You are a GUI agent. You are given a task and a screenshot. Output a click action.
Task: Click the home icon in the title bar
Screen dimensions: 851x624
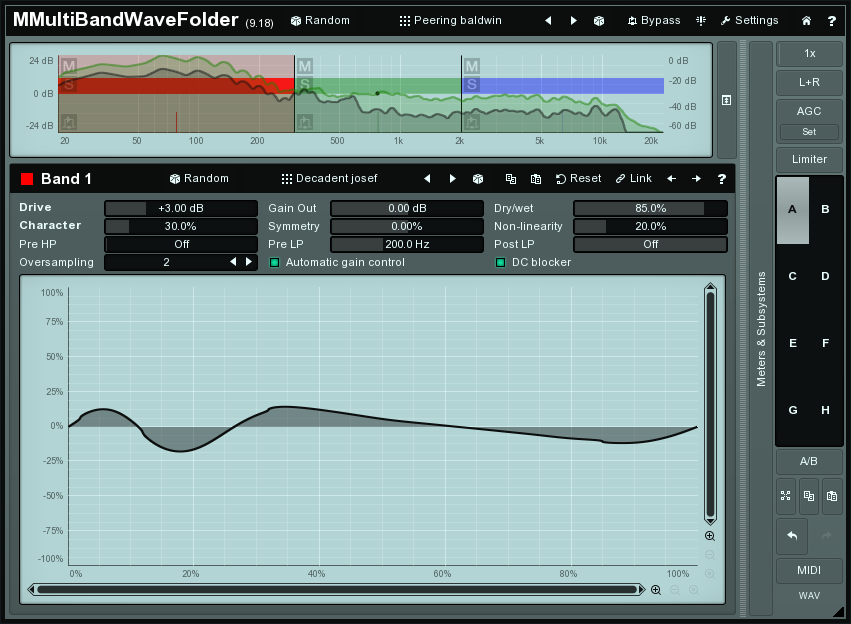pyautogui.click(x=806, y=20)
